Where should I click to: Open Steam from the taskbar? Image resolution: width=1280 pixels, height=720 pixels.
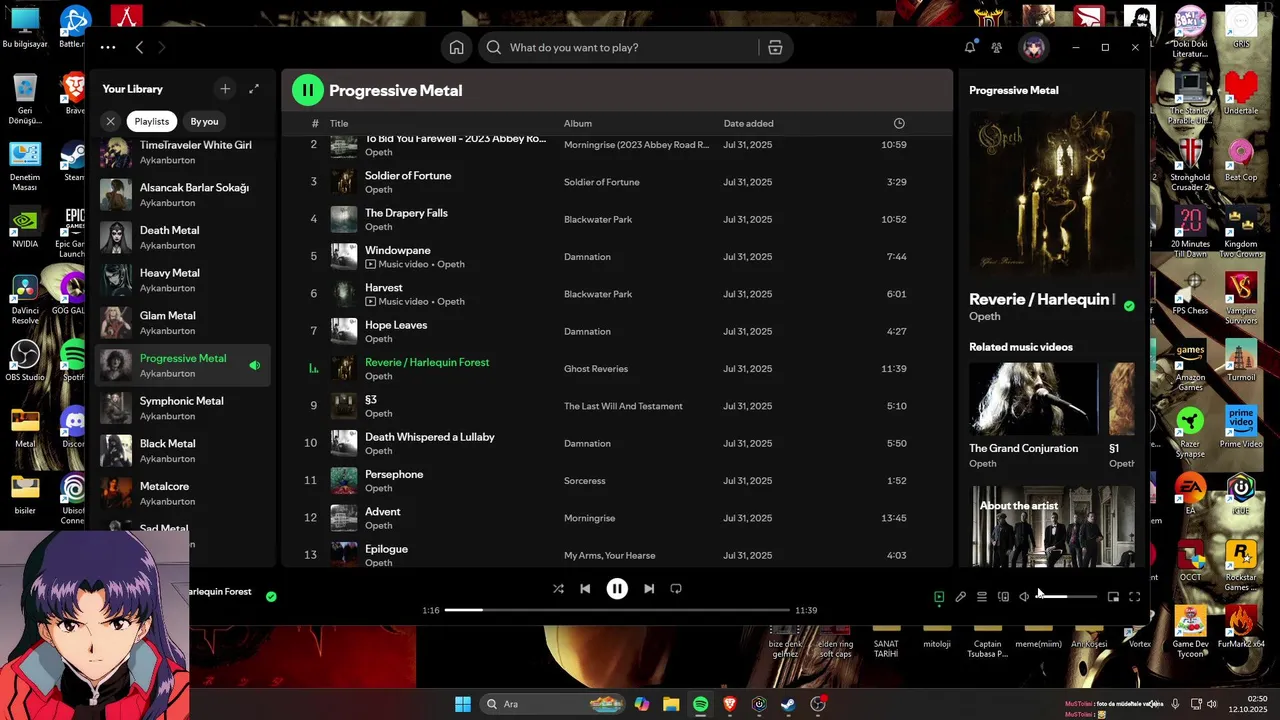coord(789,704)
